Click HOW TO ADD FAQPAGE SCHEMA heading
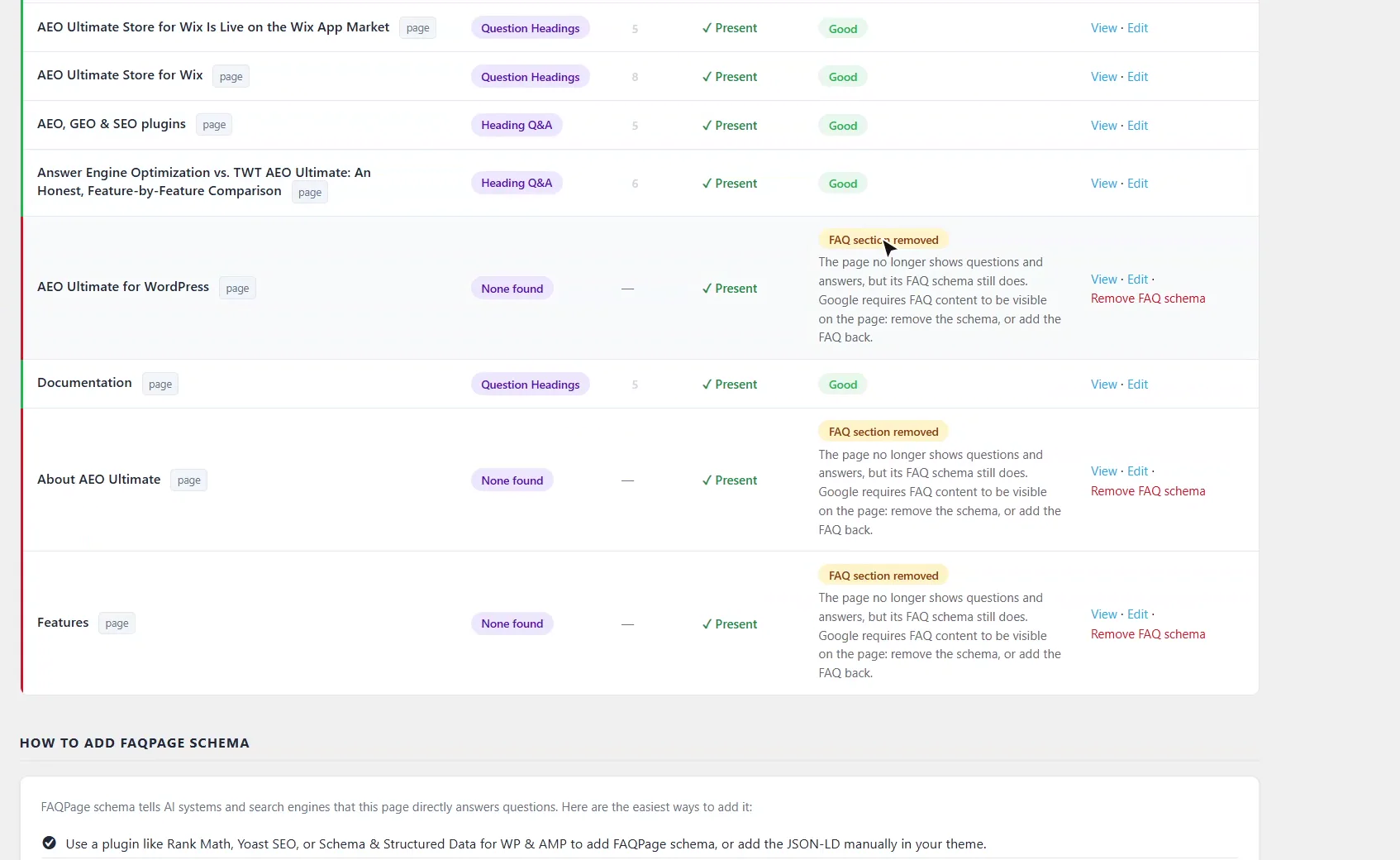The image size is (1400, 860). 135,743
